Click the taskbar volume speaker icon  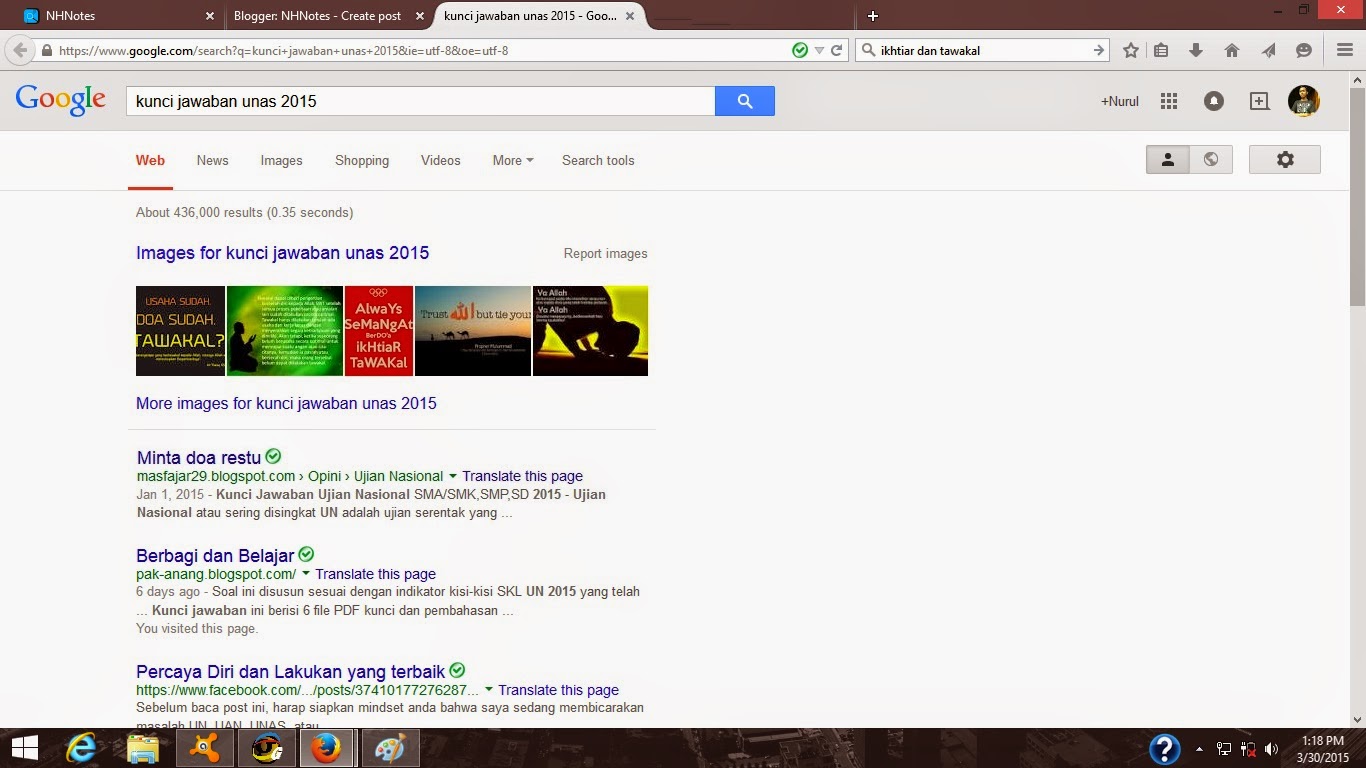tap(1271, 748)
